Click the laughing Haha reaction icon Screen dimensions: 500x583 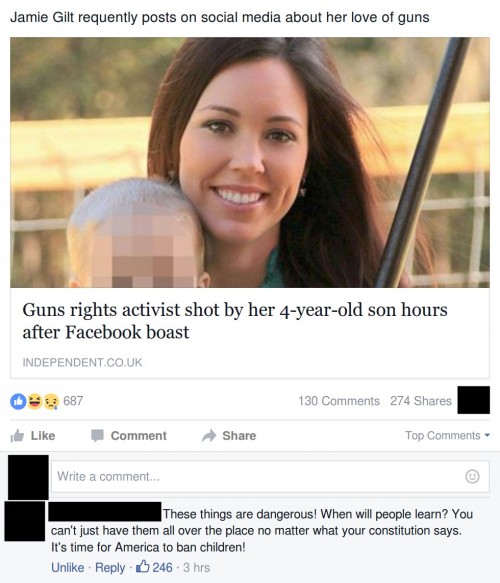click(35, 401)
